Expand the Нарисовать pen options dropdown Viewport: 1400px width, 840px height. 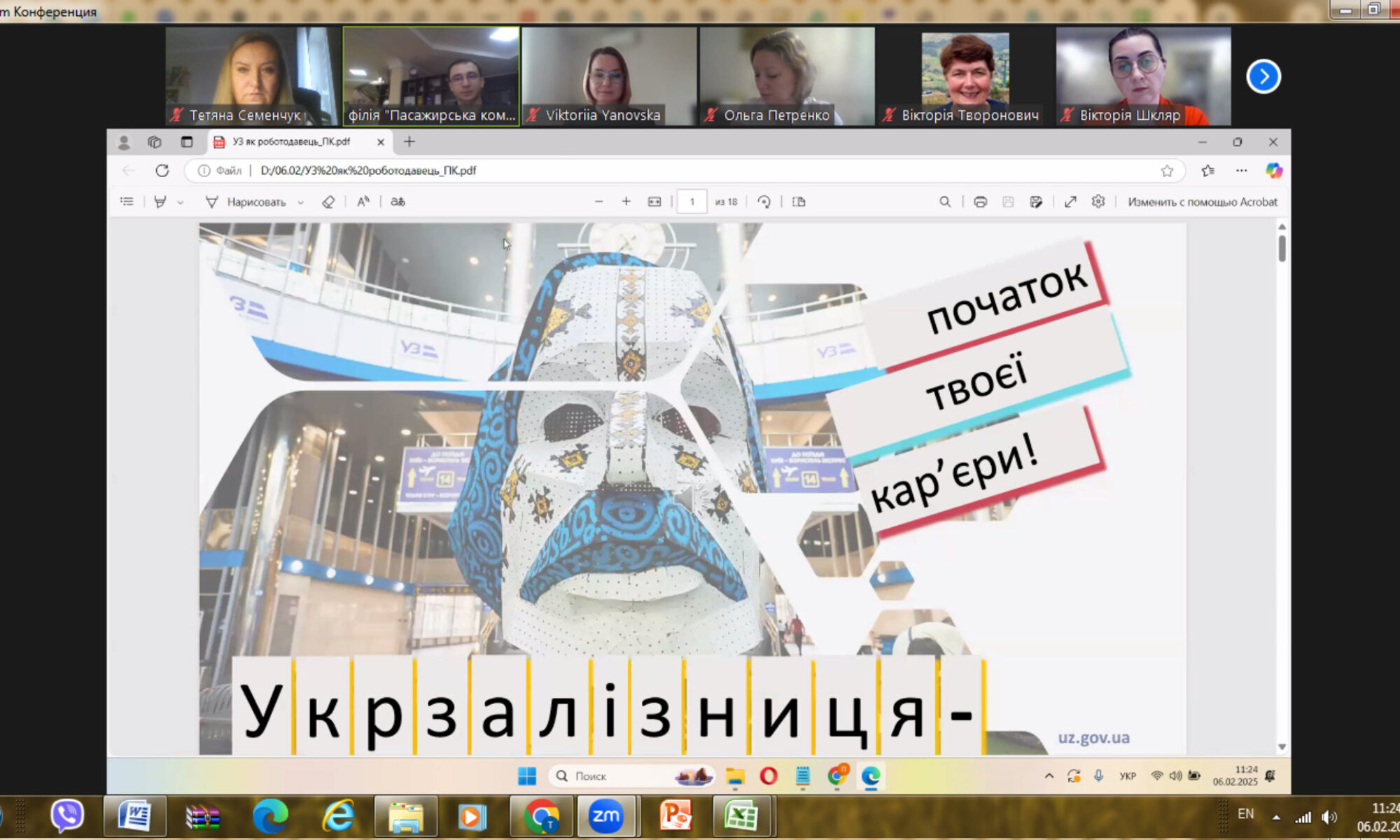click(x=301, y=202)
